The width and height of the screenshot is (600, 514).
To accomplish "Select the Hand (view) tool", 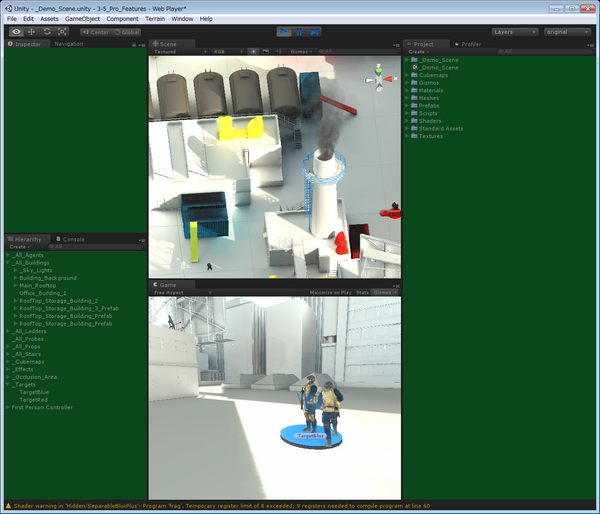I will [x=16, y=32].
